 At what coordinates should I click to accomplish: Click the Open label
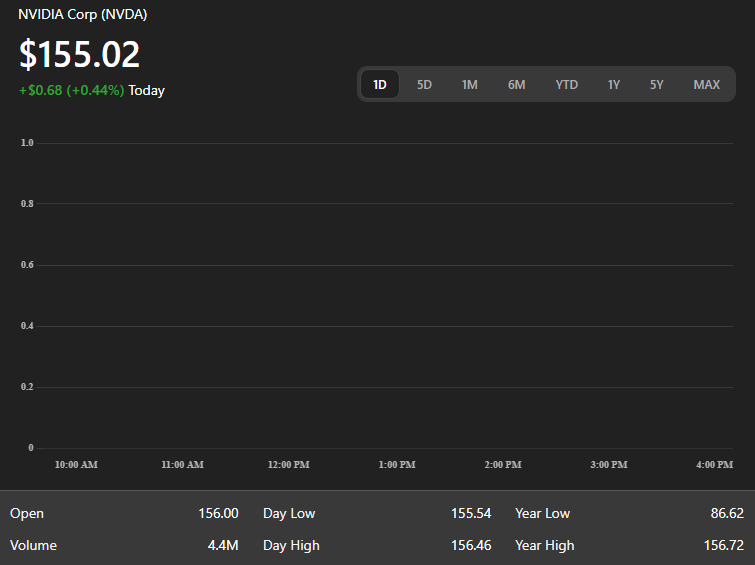point(27,513)
